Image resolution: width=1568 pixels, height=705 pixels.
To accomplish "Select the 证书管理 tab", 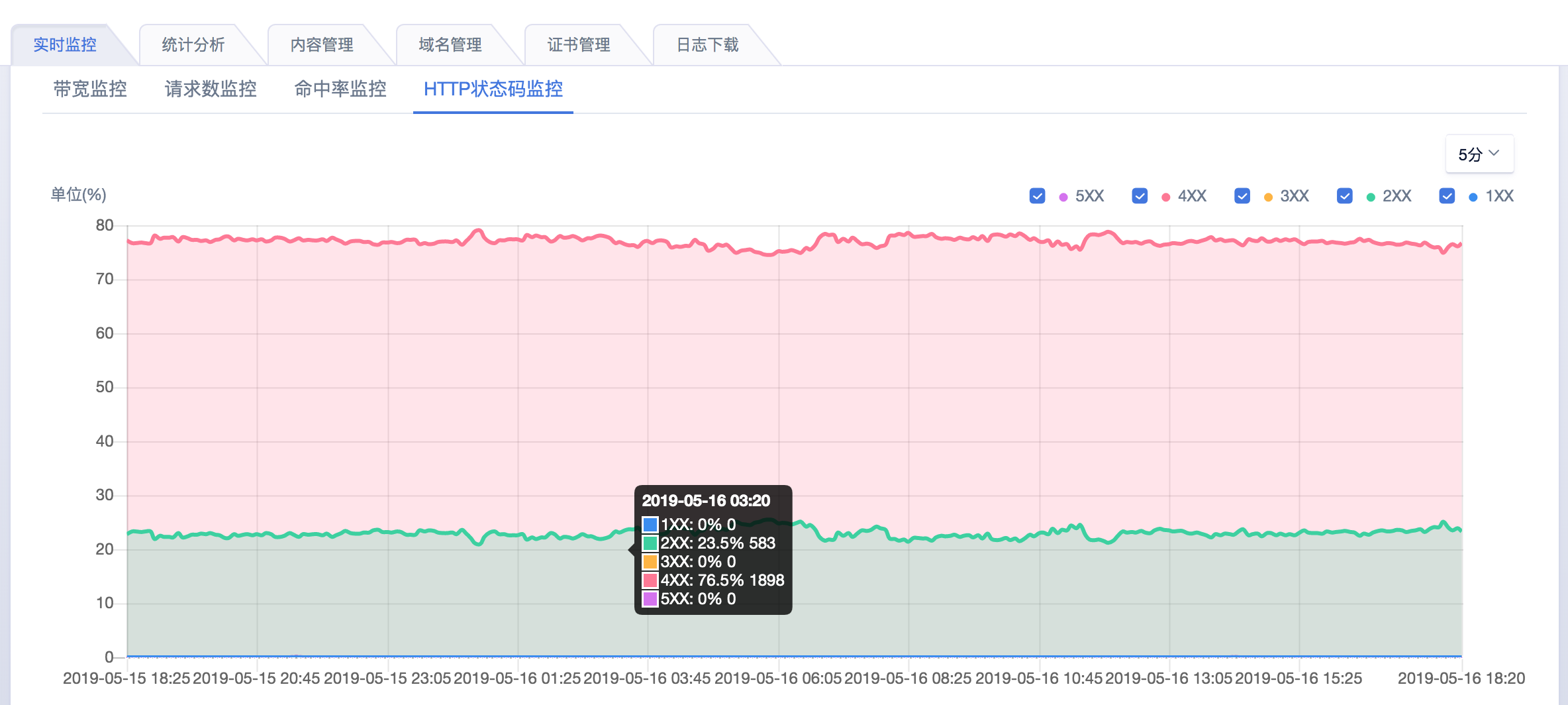I will [x=579, y=45].
